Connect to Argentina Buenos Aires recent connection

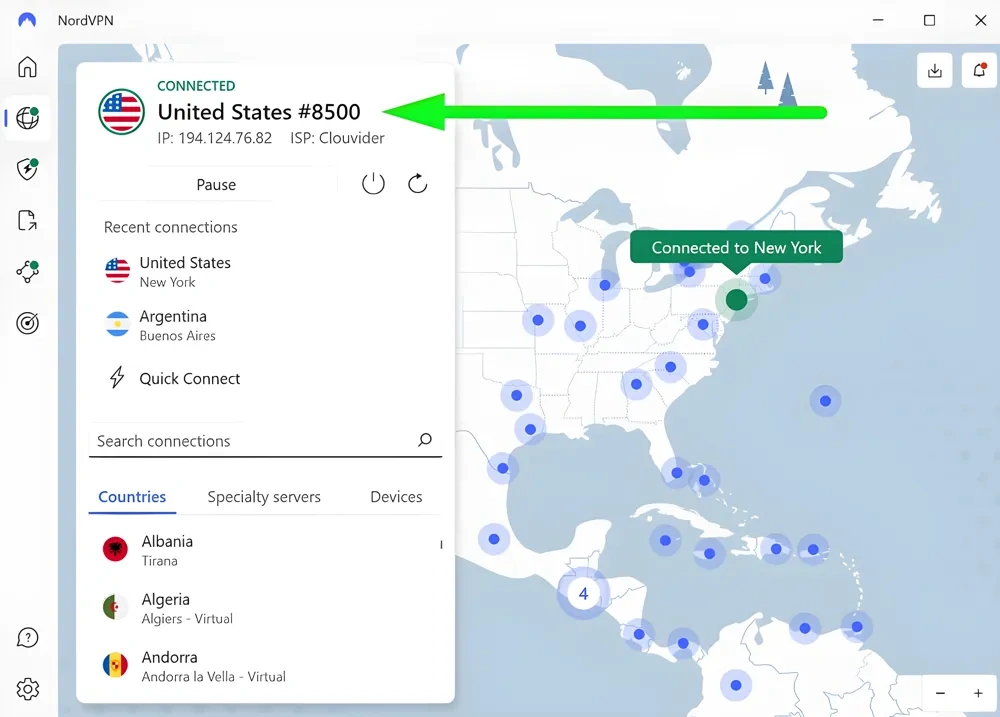[x=265, y=325]
